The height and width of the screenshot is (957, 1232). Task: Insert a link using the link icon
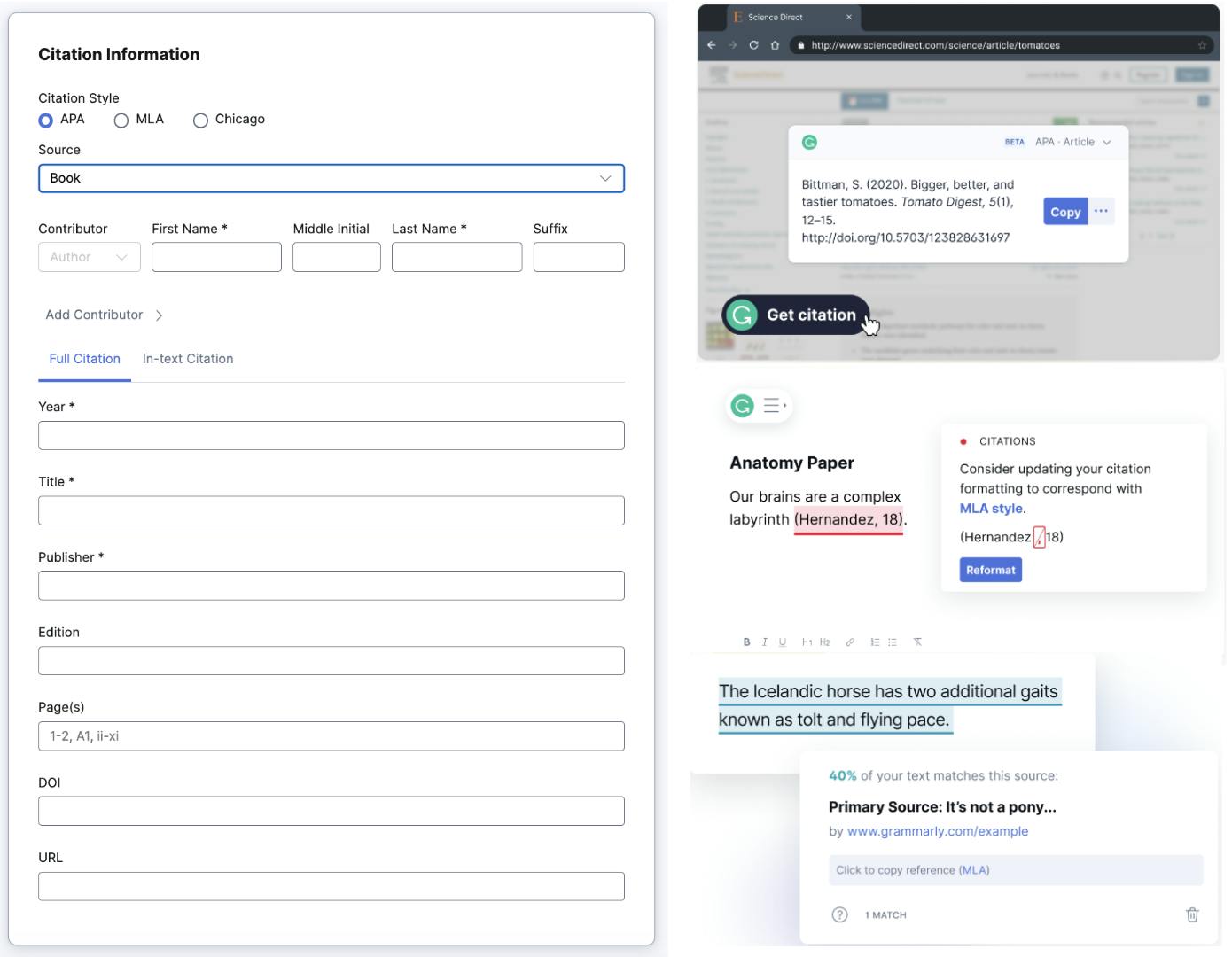[850, 642]
